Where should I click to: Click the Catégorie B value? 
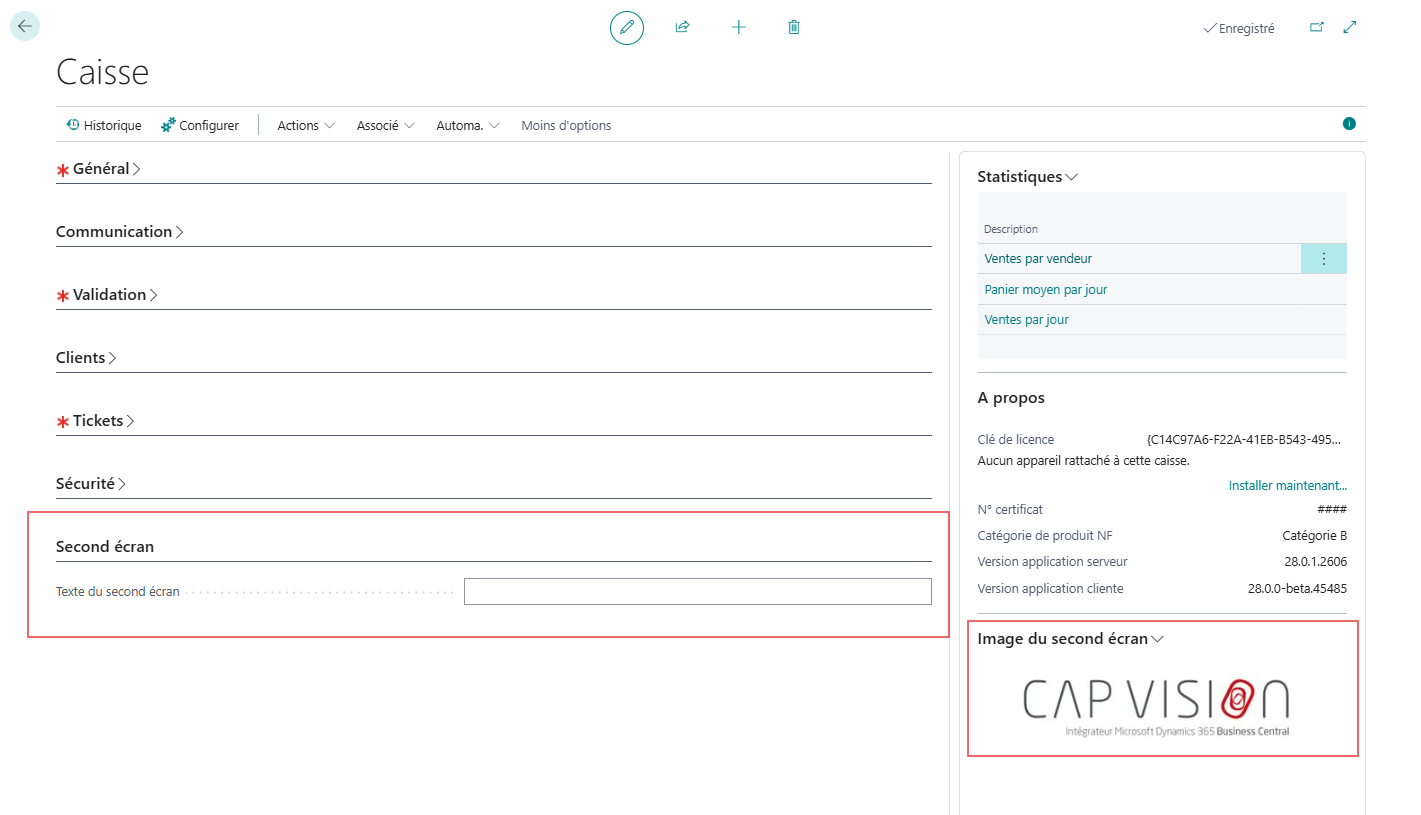pos(1315,536)
